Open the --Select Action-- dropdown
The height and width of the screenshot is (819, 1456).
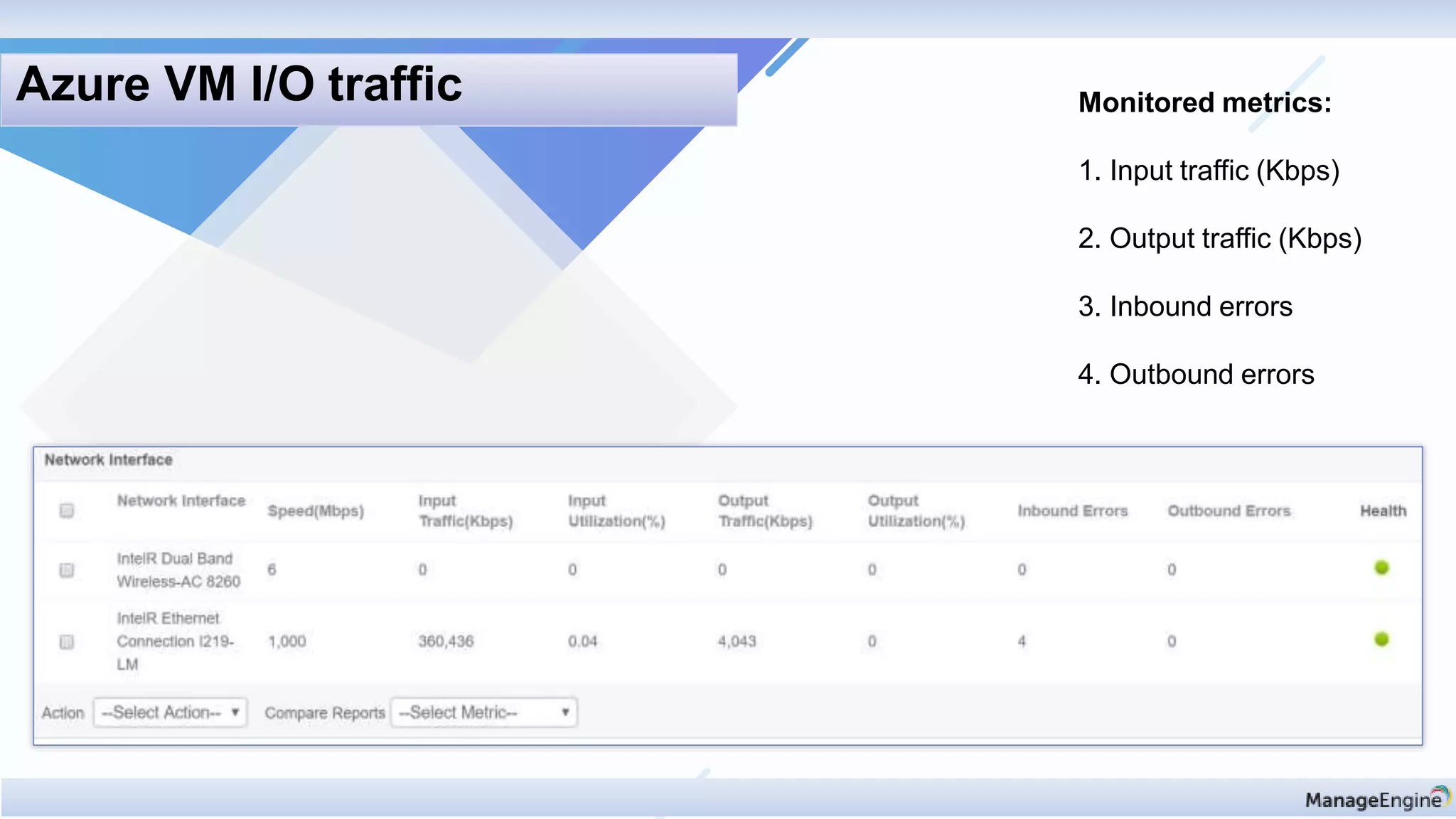[x=170, y=712]
